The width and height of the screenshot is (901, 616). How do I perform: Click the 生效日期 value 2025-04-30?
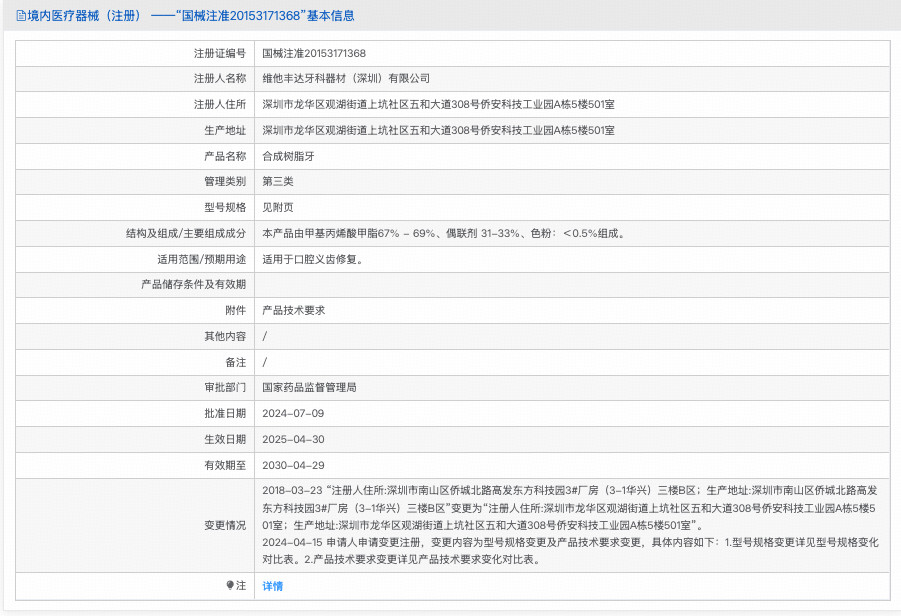(x=292, y=439)
